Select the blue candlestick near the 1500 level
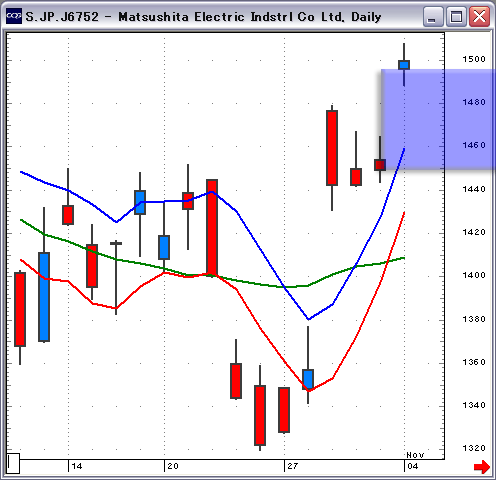 [x=404, y=65]
